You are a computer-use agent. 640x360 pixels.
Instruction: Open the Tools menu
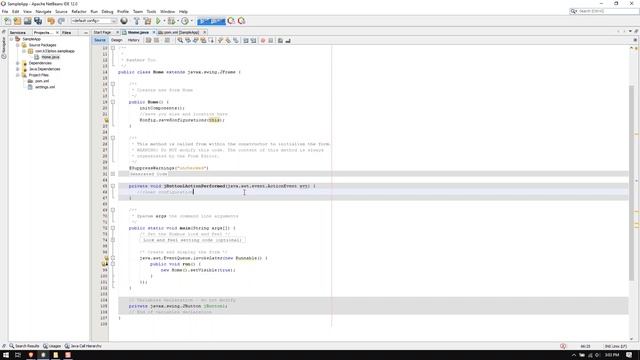[x=151, y=11]
